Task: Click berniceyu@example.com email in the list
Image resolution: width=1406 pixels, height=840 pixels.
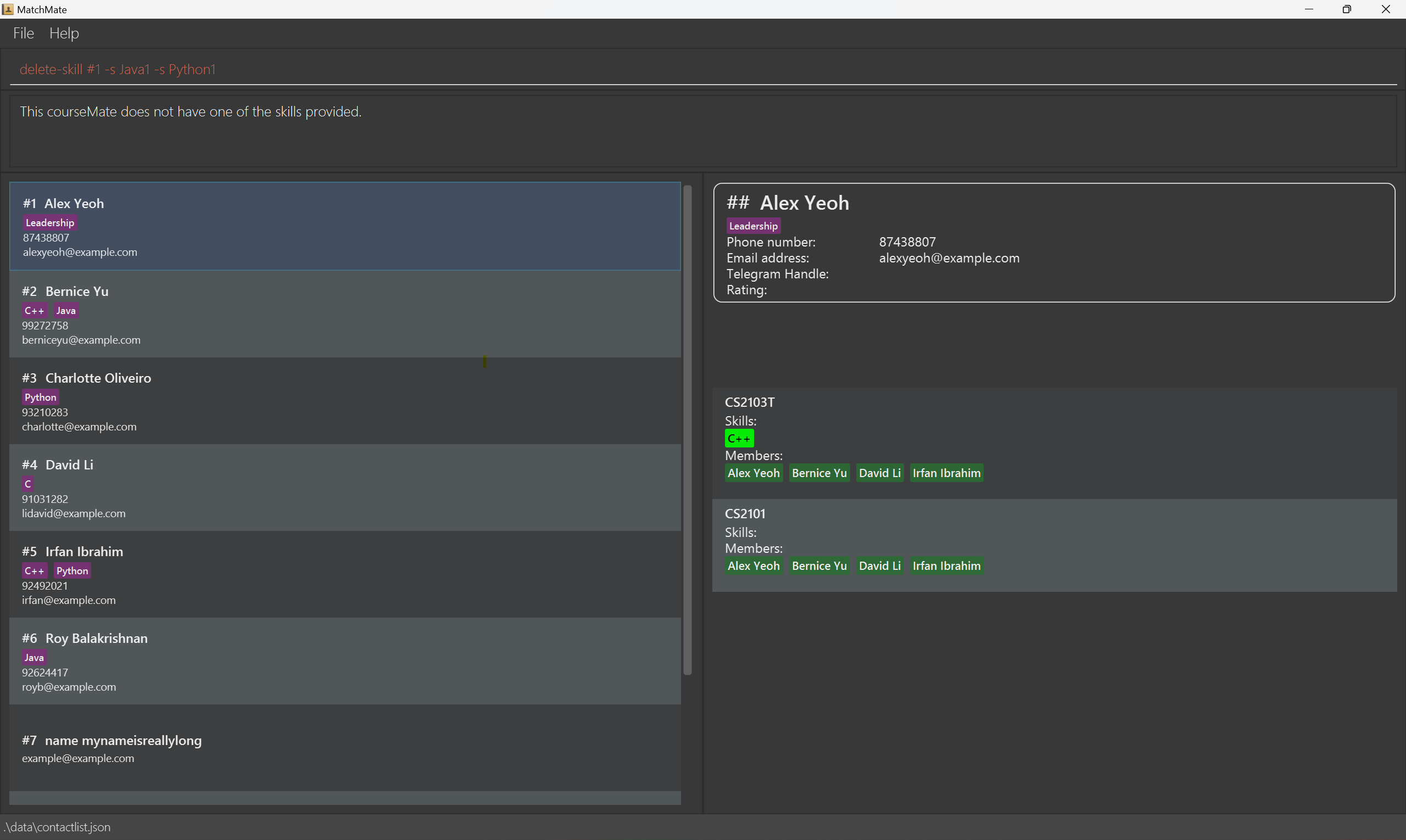Action: (x=81, y=340)
